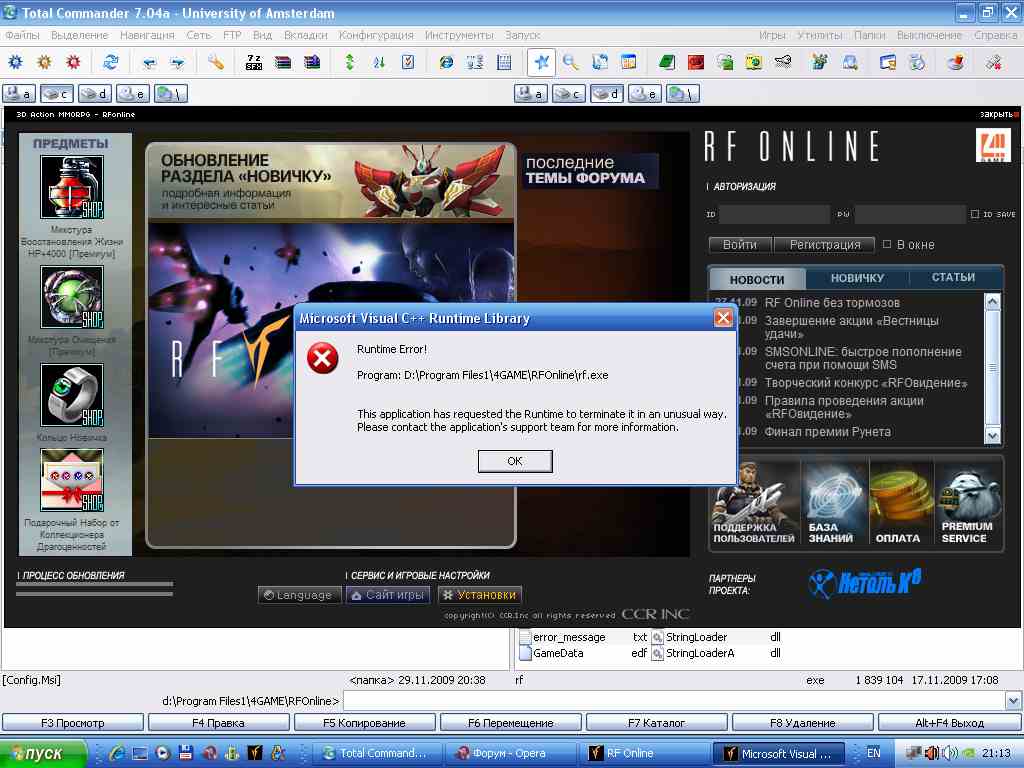Click the news list scroll up arrow

click(x=992, y=301)
